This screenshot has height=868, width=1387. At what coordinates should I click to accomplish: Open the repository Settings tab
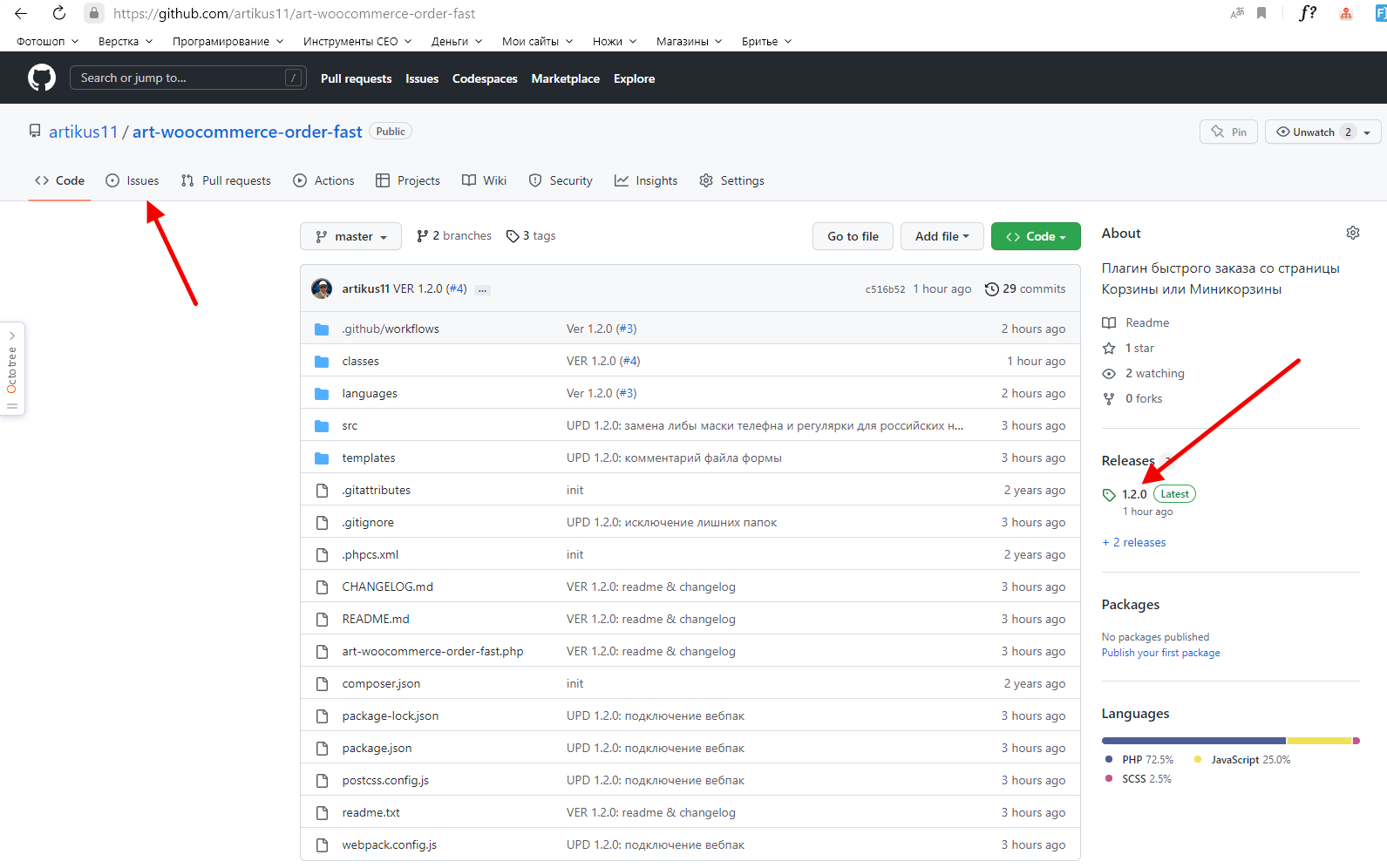(x=731, y=180)
